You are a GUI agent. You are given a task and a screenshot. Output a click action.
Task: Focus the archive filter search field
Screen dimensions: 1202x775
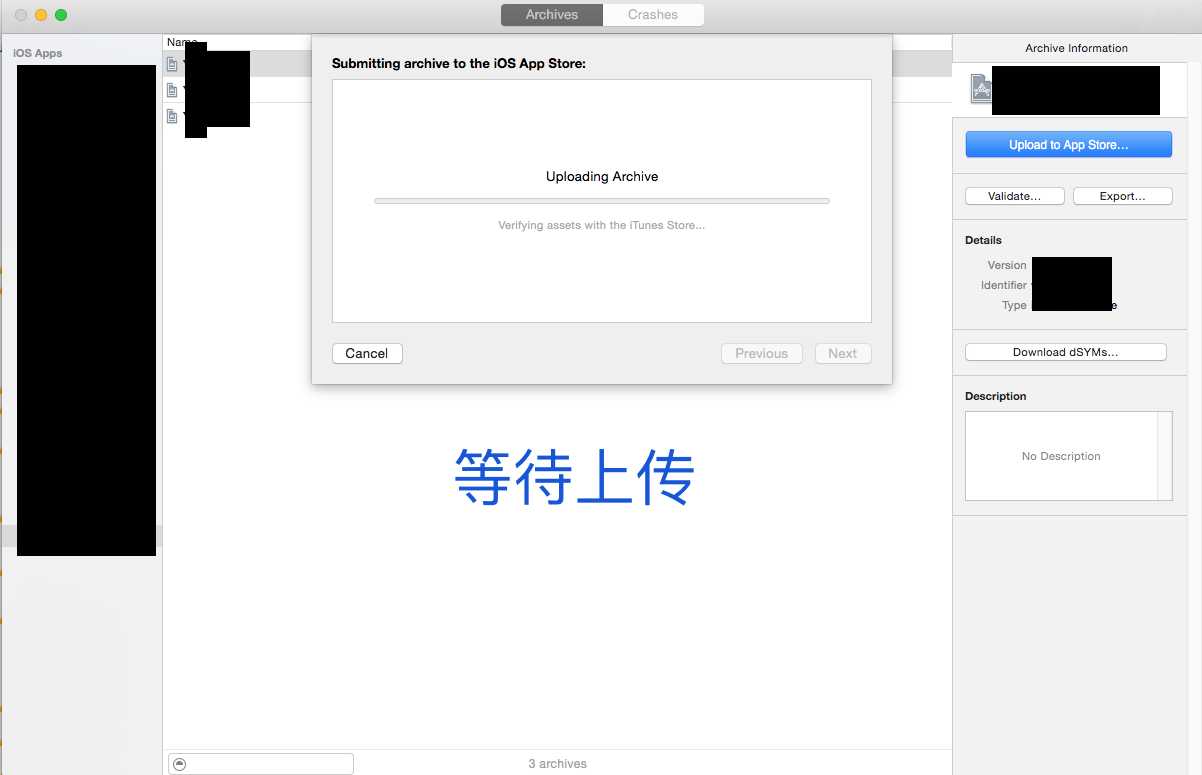click(x=261, y=764)
